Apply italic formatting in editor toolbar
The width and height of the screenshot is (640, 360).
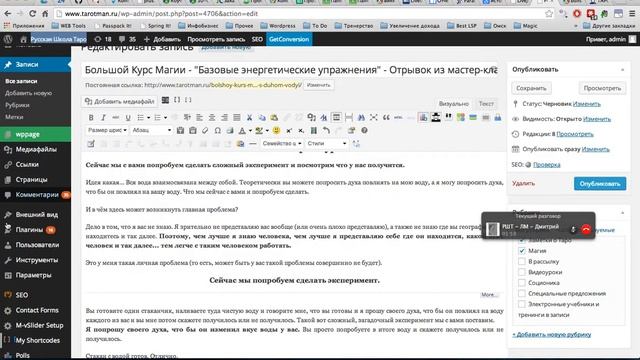point(103,118)
